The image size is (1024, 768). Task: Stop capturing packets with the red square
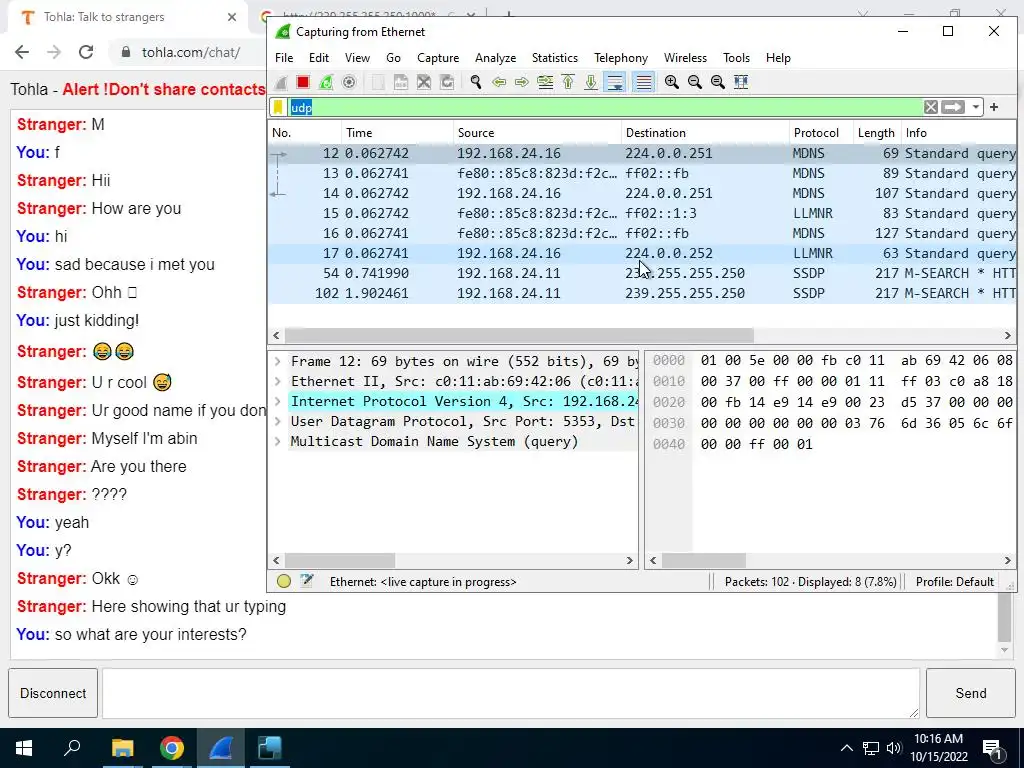pos(302,82)
